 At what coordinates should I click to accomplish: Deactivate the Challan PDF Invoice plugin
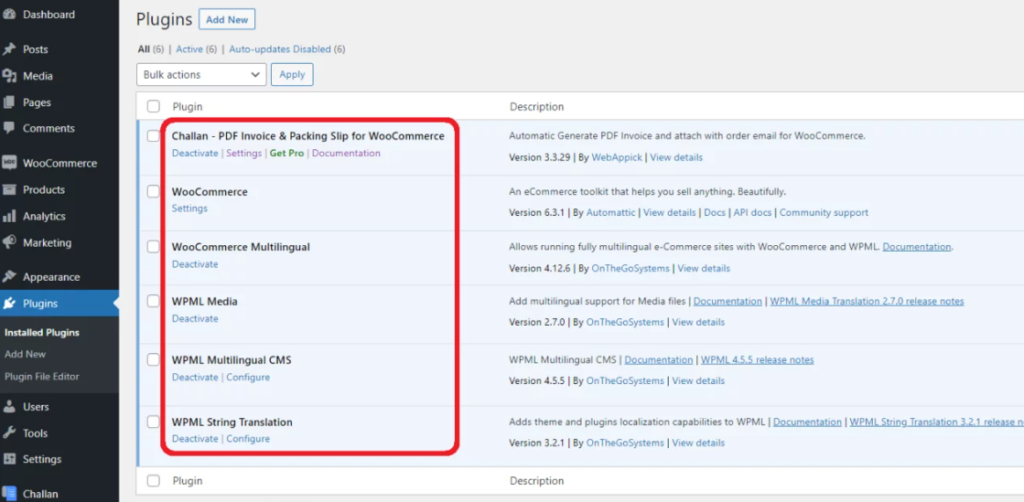(x=195, y=153)
